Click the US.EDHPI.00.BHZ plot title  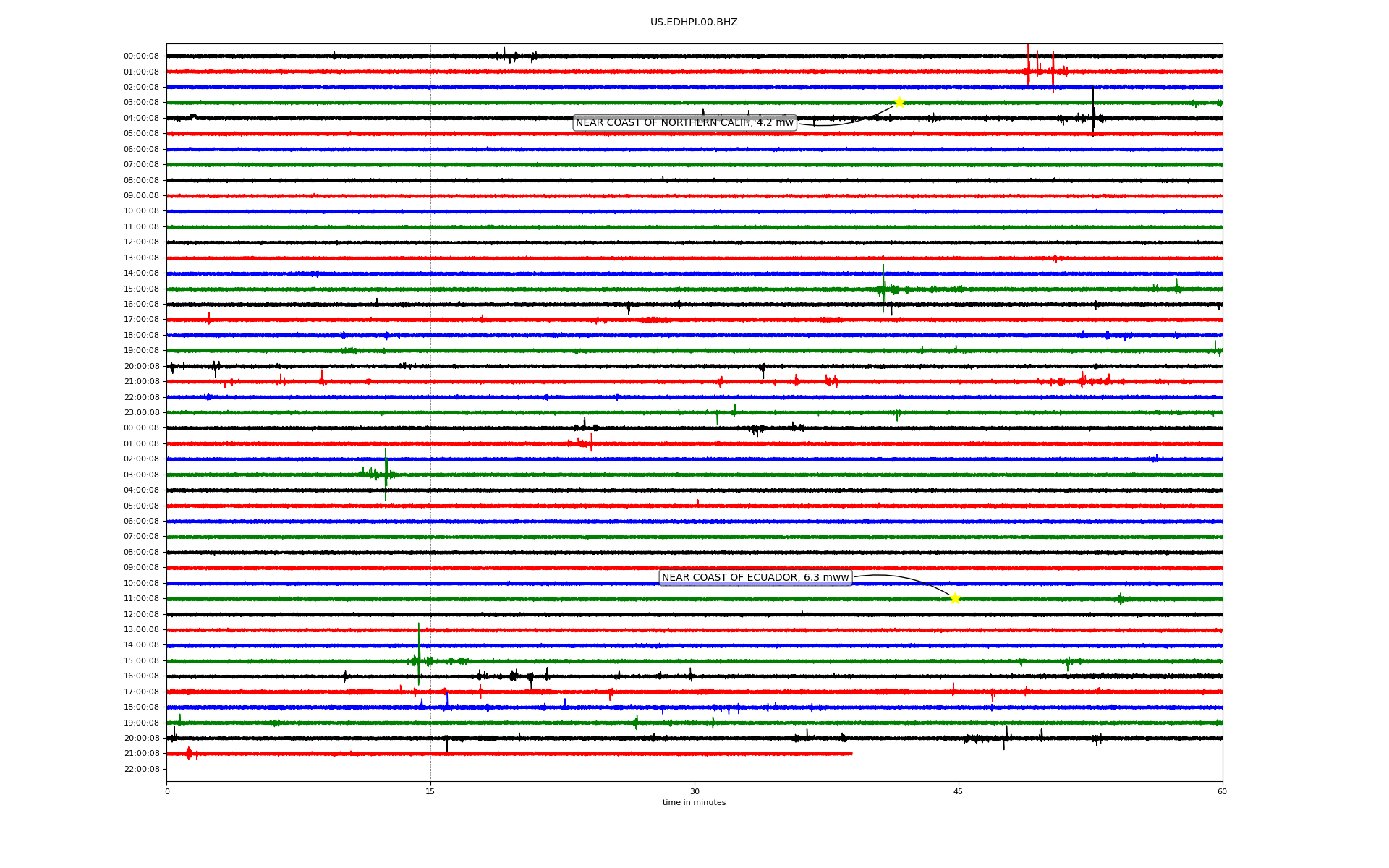click(694, 22)
